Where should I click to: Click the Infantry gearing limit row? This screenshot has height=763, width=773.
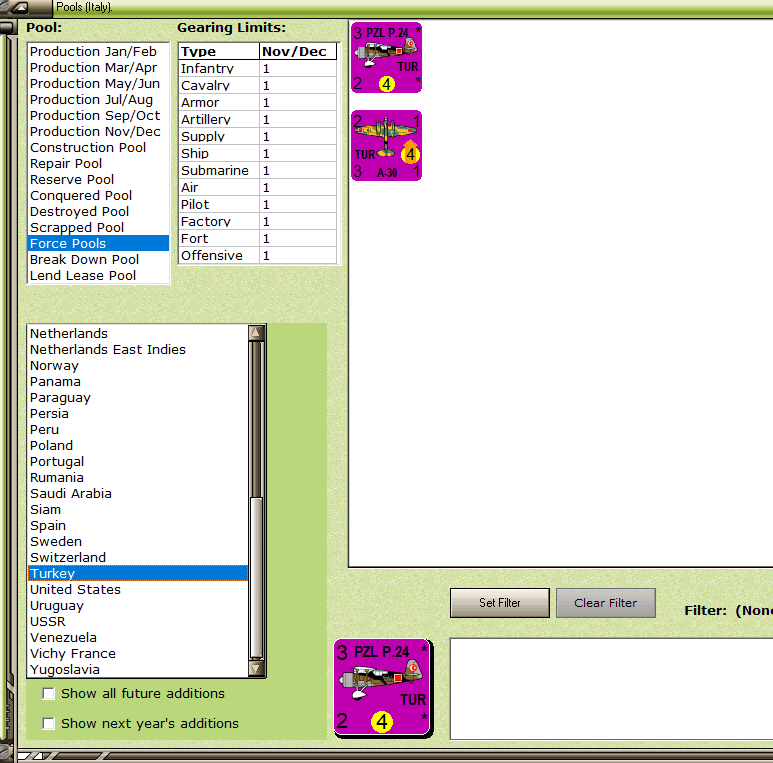(258, 69)
